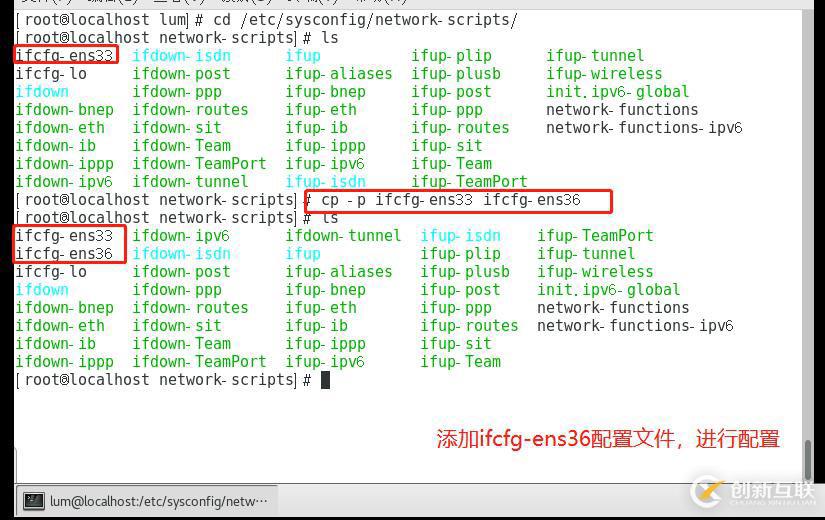Click the highlighted ifcfg-ens33 in the first listing
Image resolution: width=825 pixels, height=520 pixels.
point(64,55)
